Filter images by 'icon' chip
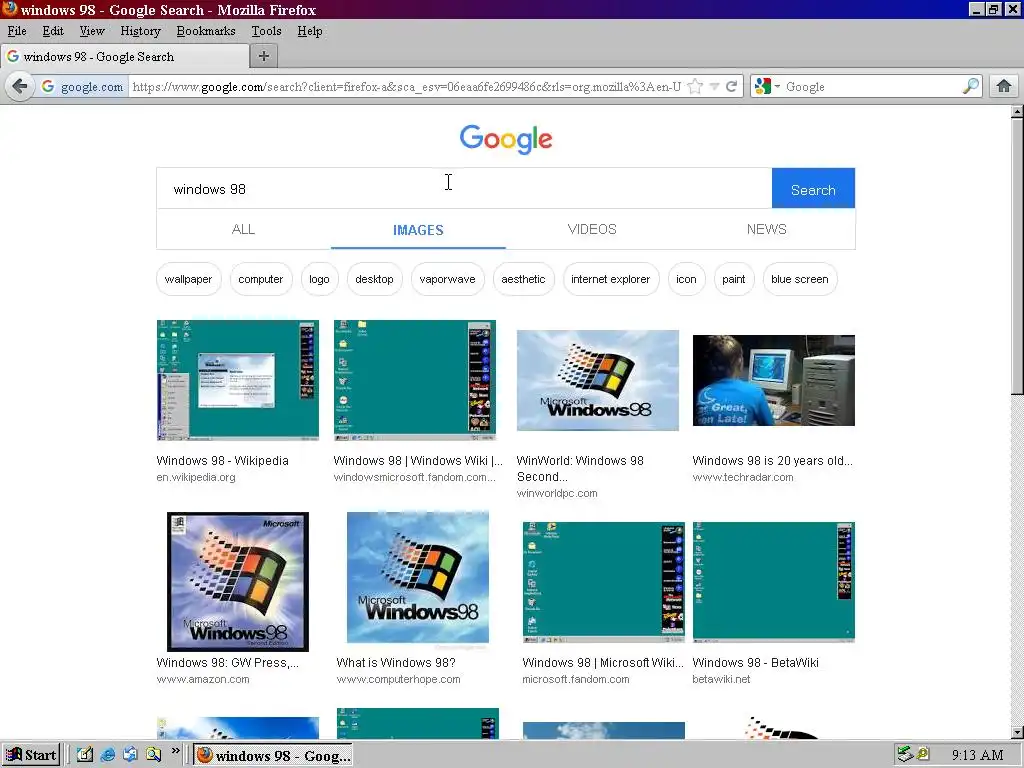The height and width of the screenshot is (768, 1024). [x=686, y=279]
